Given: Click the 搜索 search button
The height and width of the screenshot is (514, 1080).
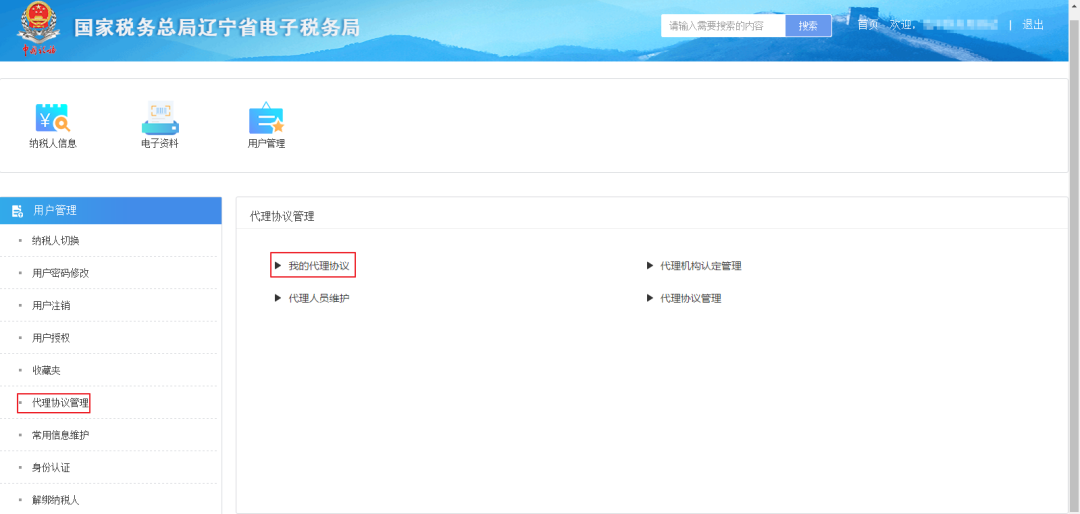Looking at the screenshot, I should click(x=809, y=25).
